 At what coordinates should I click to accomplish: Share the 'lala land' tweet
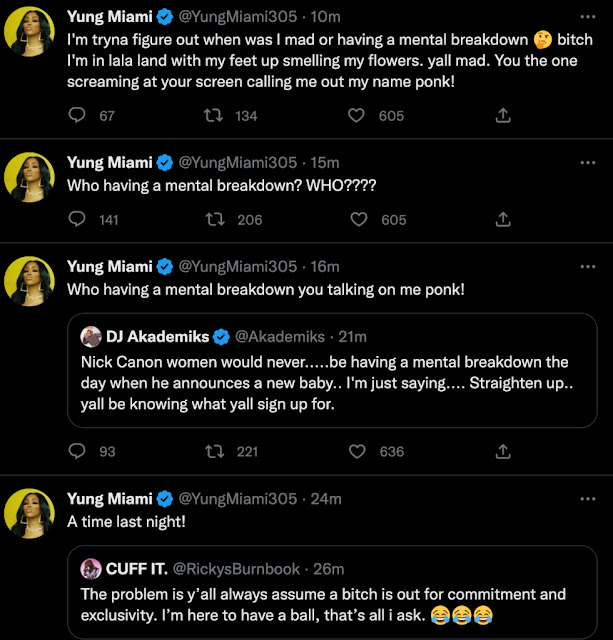[501, 116]
